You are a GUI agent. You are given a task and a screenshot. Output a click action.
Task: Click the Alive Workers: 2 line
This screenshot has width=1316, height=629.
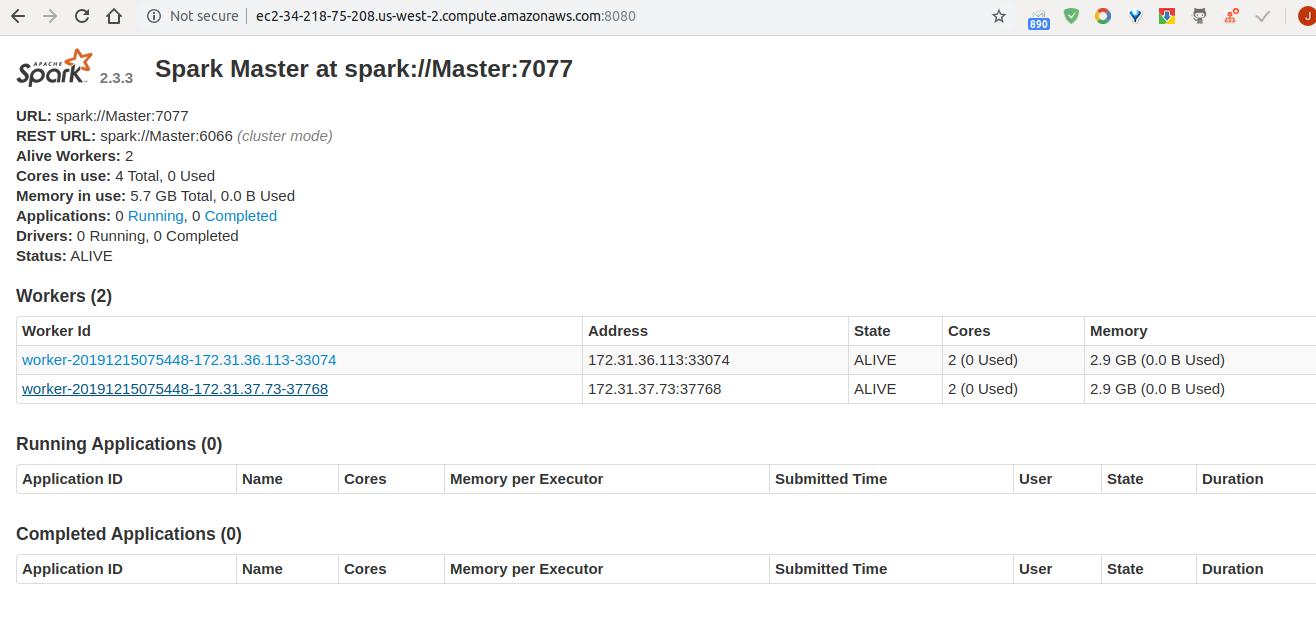tap(75, 156)
